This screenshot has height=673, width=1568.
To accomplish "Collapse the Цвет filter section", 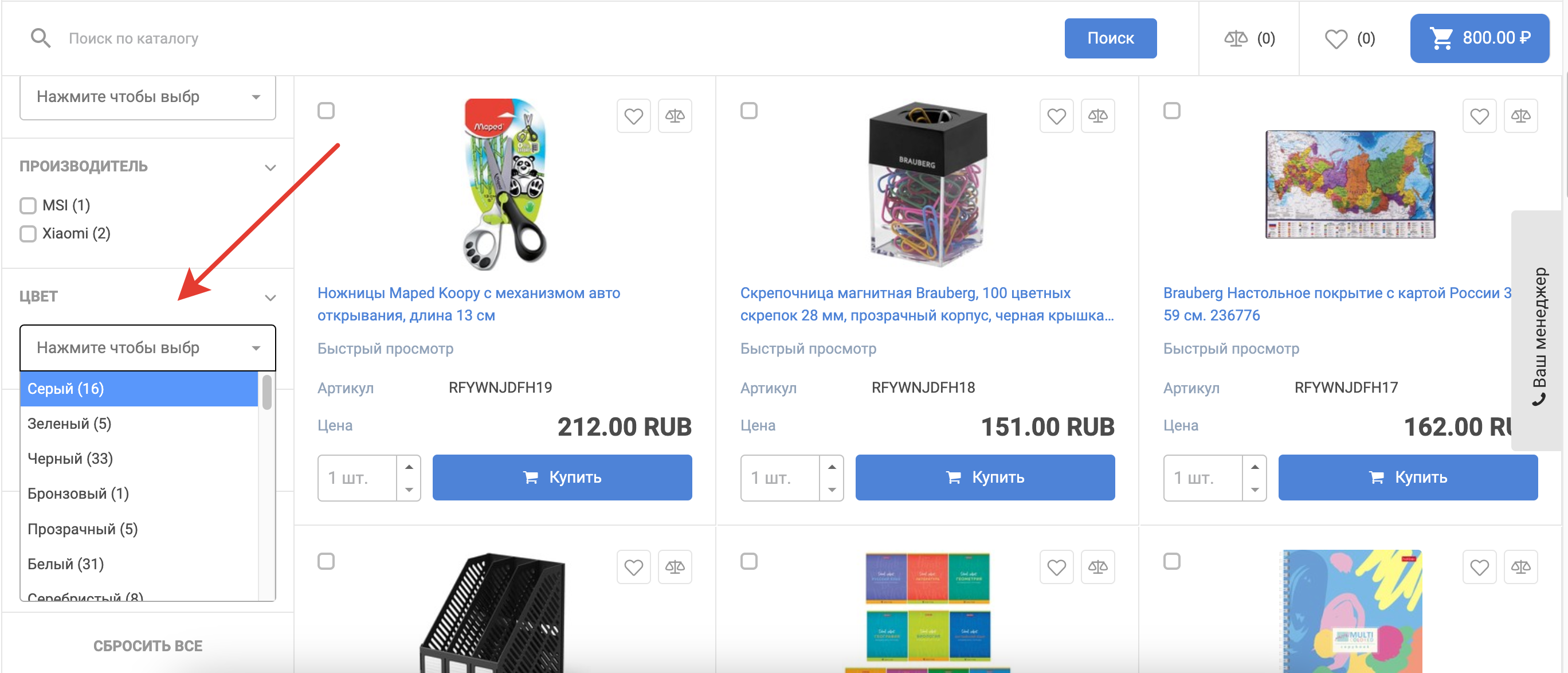I will click(271, 298).
